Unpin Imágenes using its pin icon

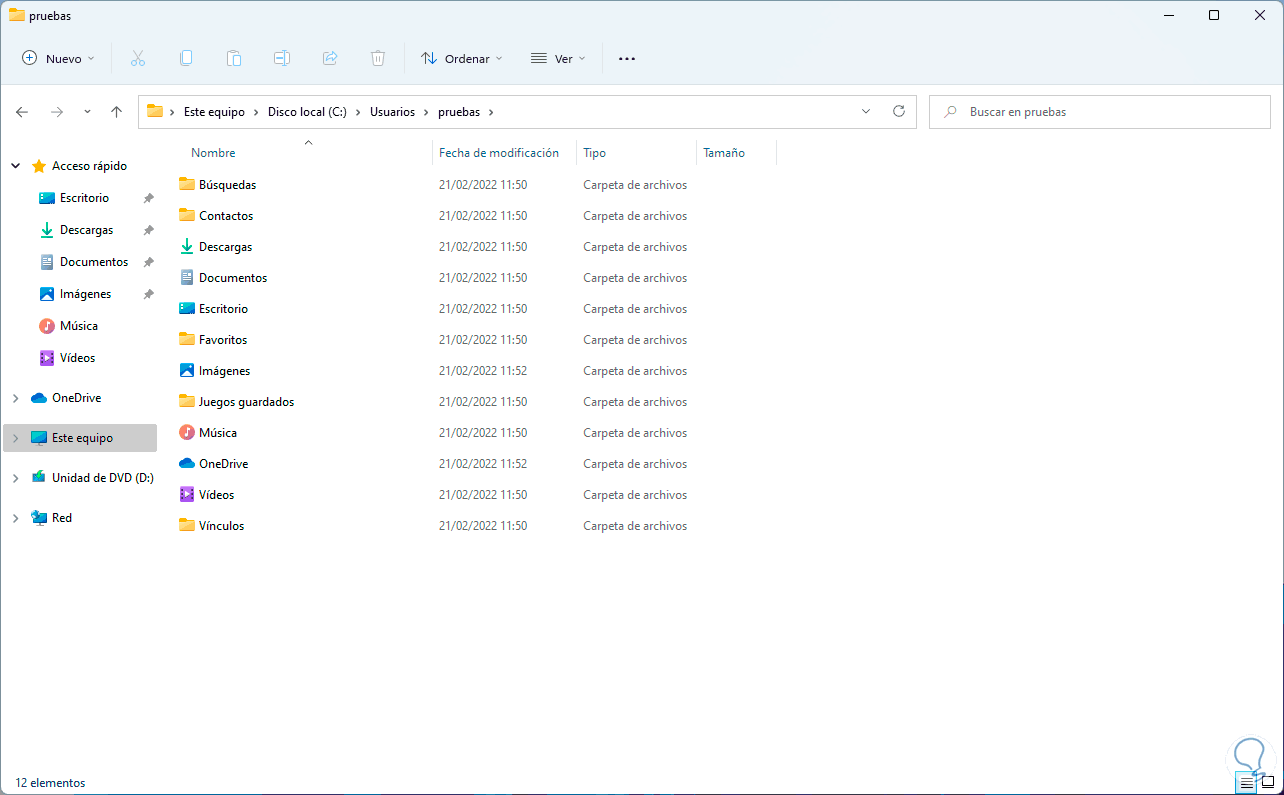pos(148,294)
